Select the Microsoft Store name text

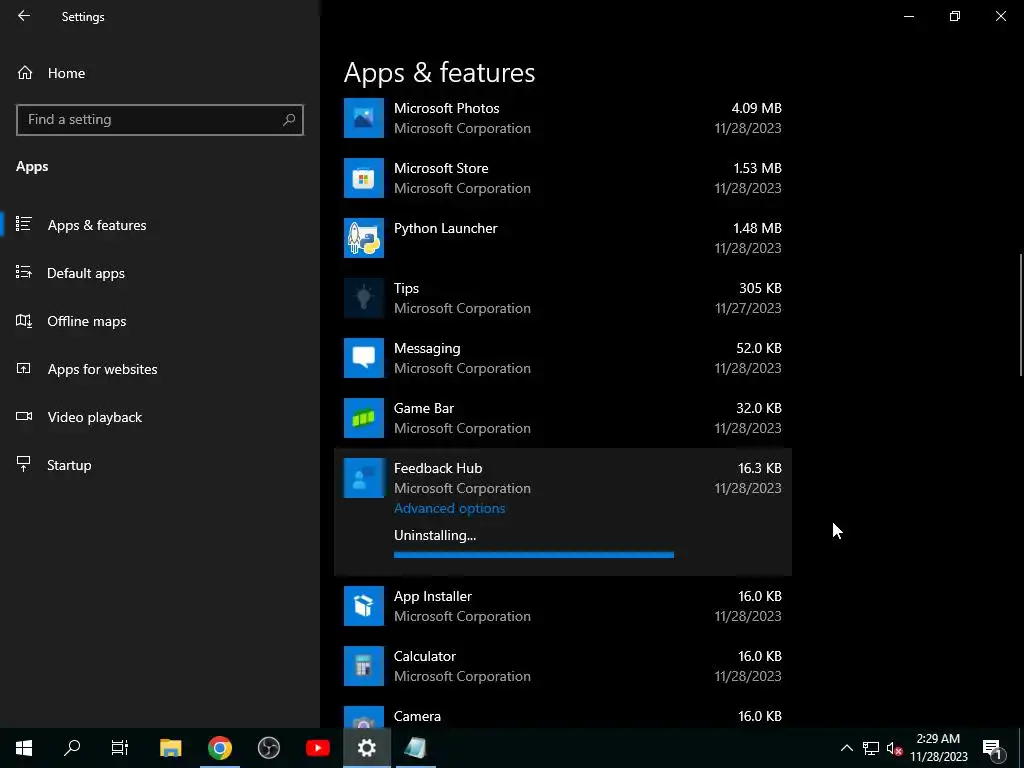[441, 168]
